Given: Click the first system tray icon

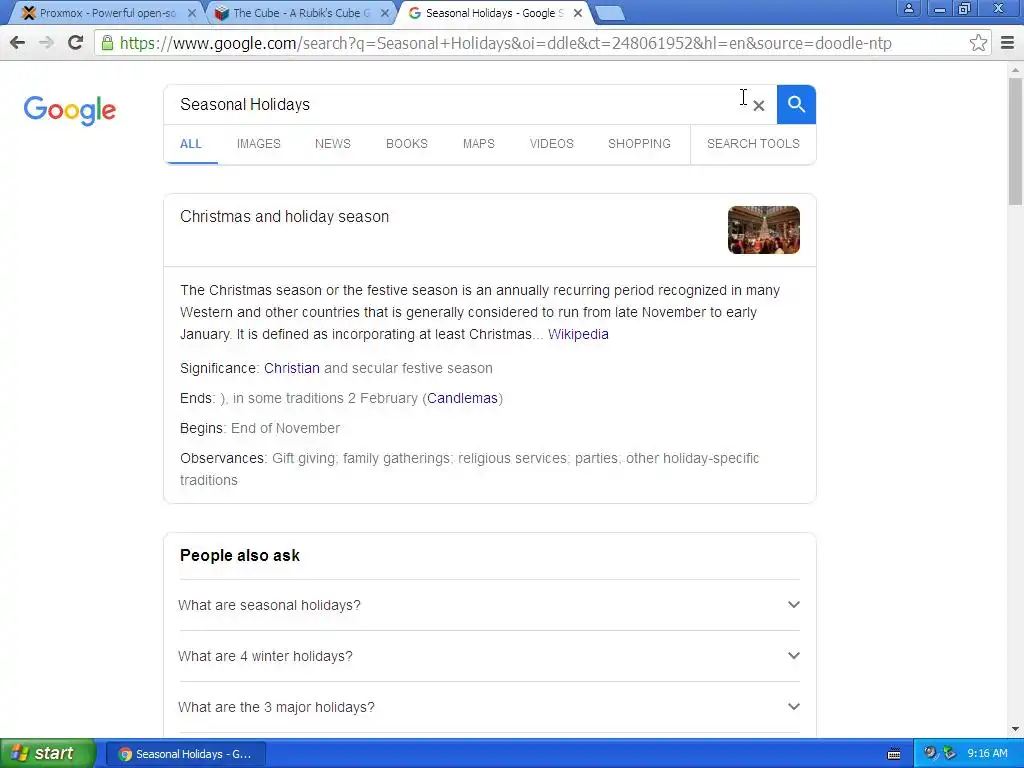Looking at the screenshot, I should click(931, 754).
